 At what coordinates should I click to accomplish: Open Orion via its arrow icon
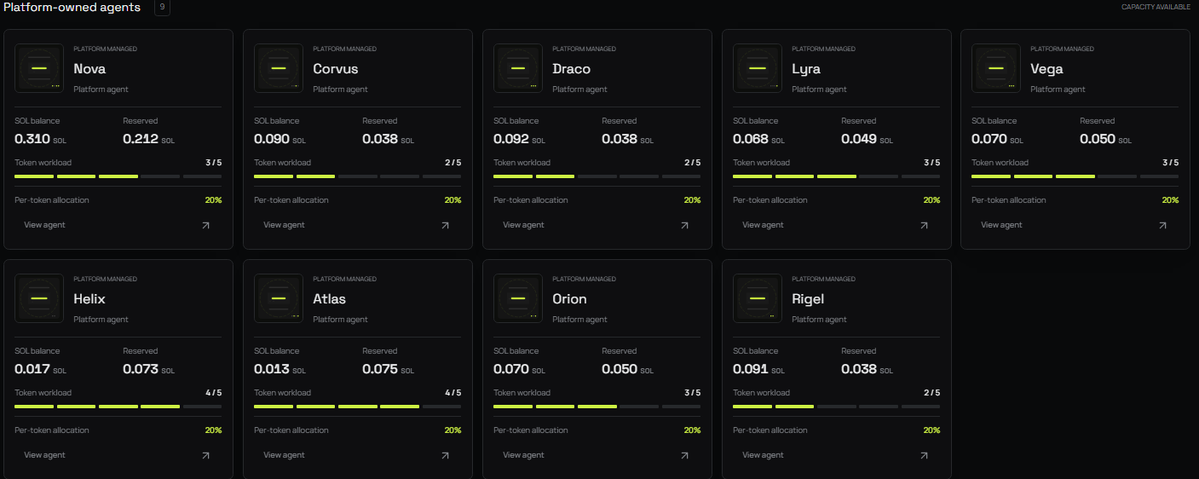[684, 455]
